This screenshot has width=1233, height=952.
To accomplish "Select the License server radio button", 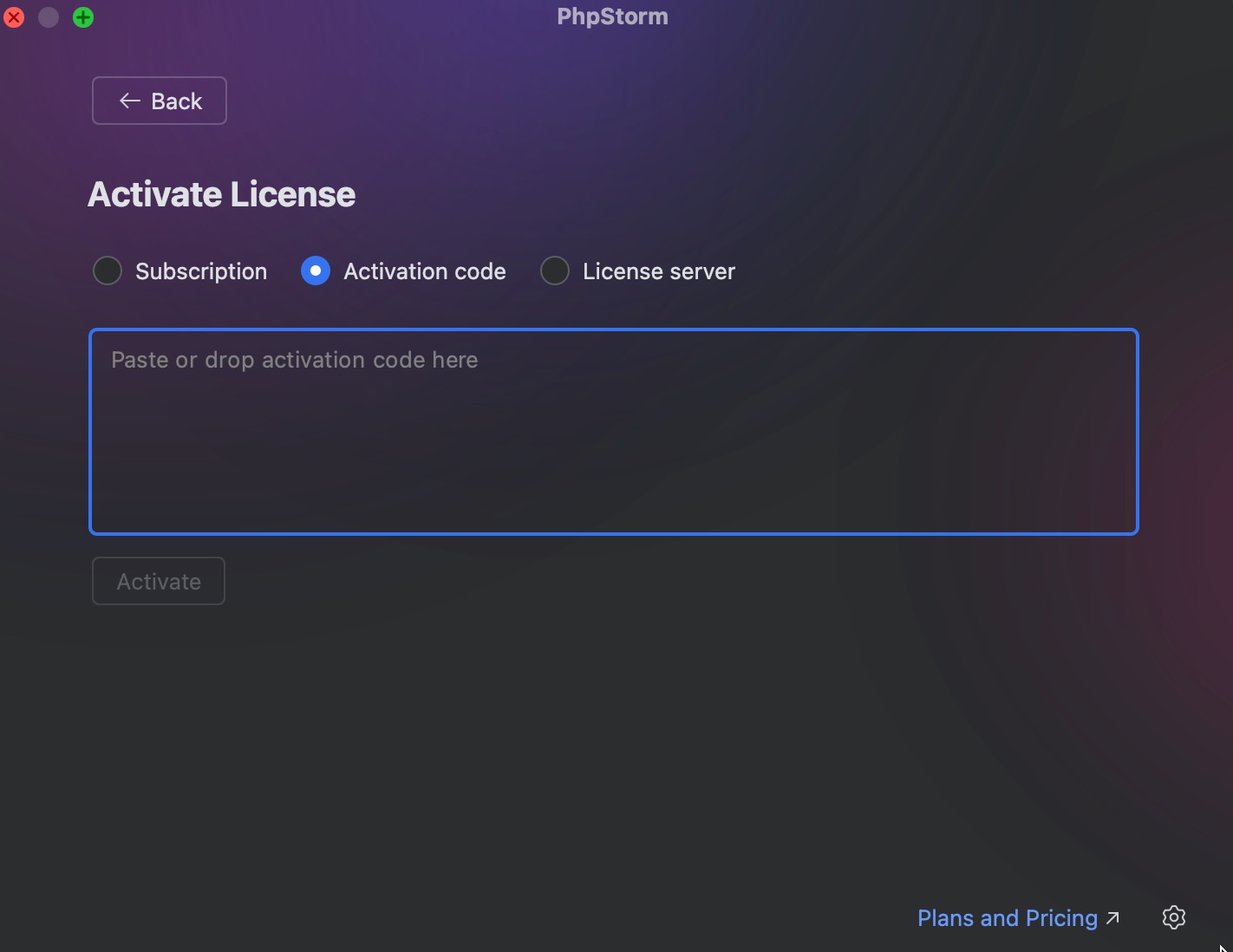I will tap(555, 271).
